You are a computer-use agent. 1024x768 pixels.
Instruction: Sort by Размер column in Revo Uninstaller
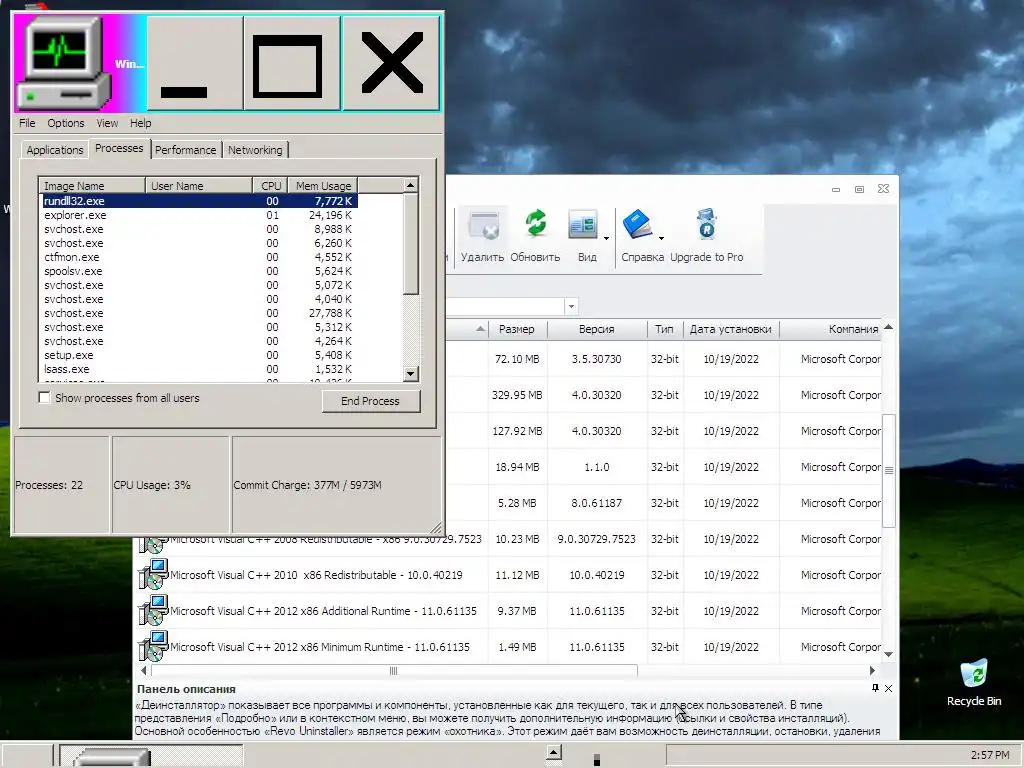pos(517,329)
